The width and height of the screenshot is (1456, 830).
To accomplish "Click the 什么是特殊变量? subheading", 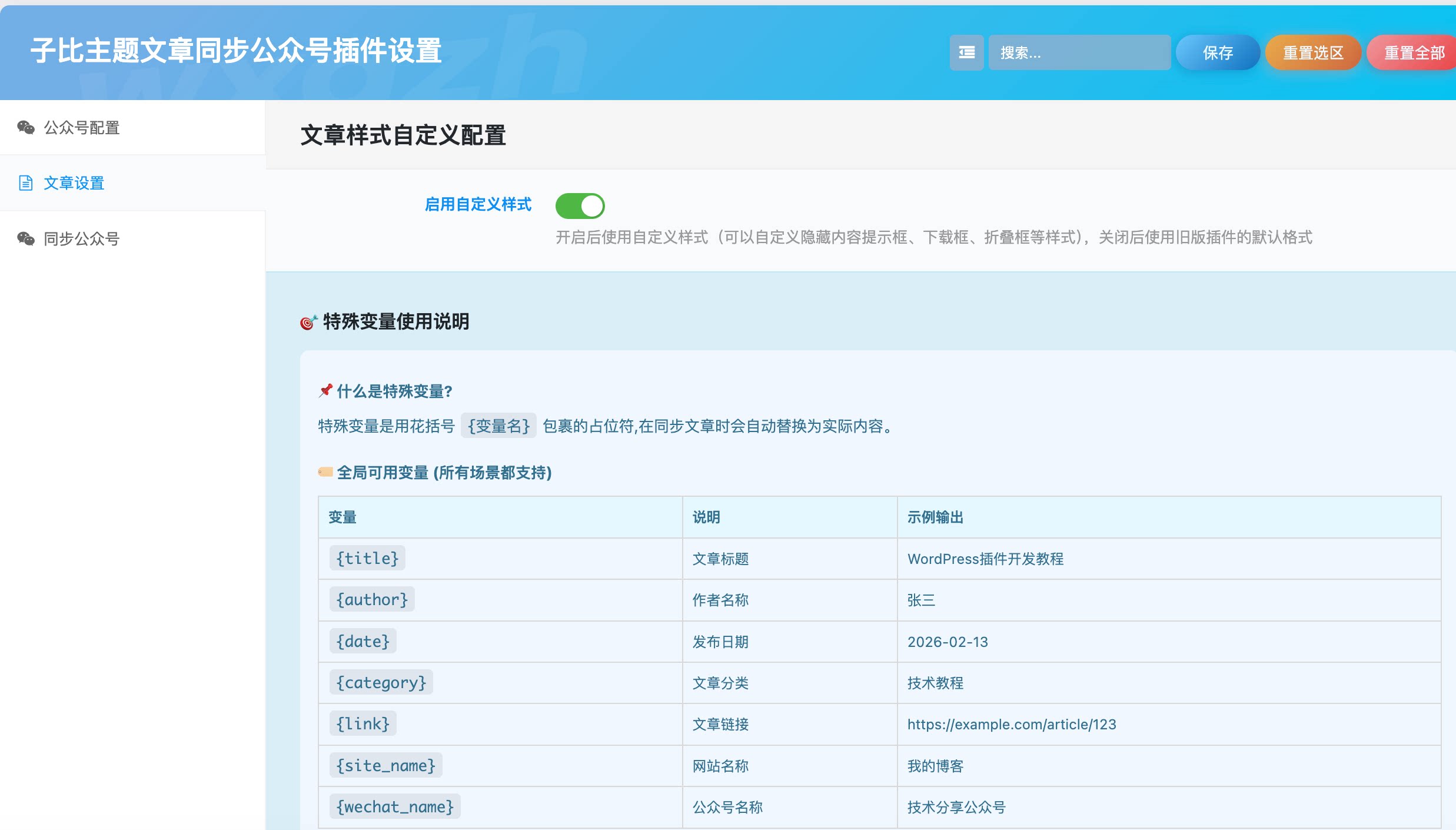I will pyautogui.click(x=394, y=391).
